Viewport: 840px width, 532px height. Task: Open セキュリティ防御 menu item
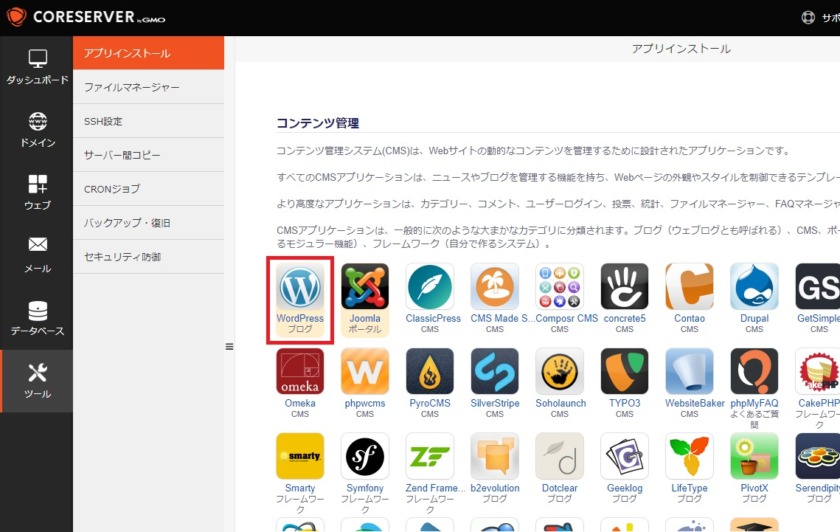pyautogui.click(x=148, y=257)
